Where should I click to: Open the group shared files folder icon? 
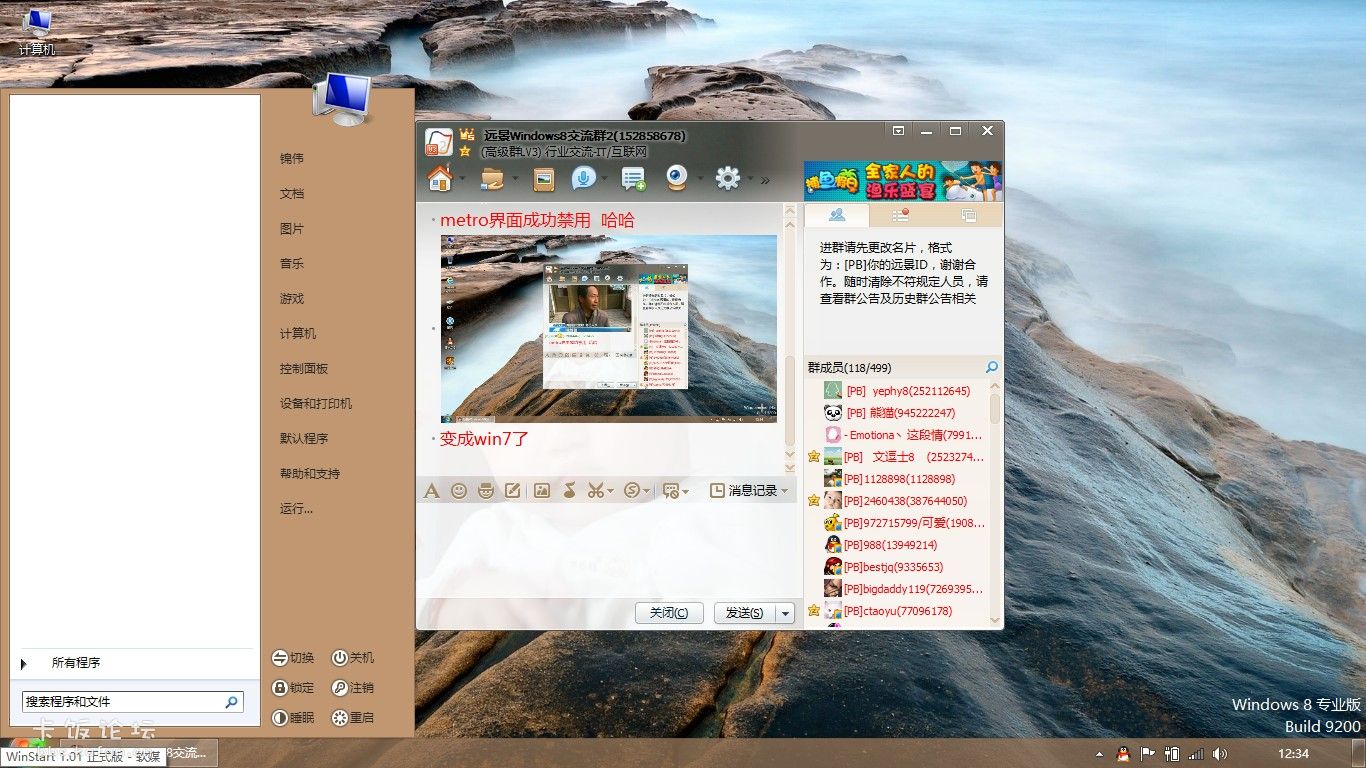coord(492,179)
